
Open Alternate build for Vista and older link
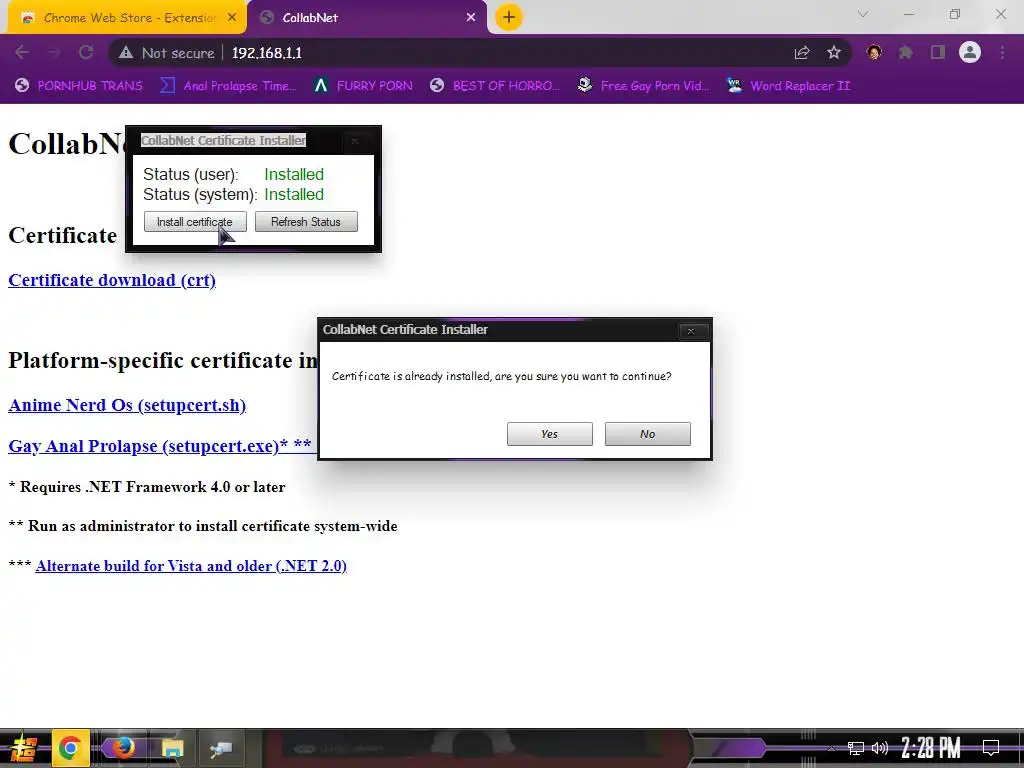pyautogui.click(x=191, y=566)
